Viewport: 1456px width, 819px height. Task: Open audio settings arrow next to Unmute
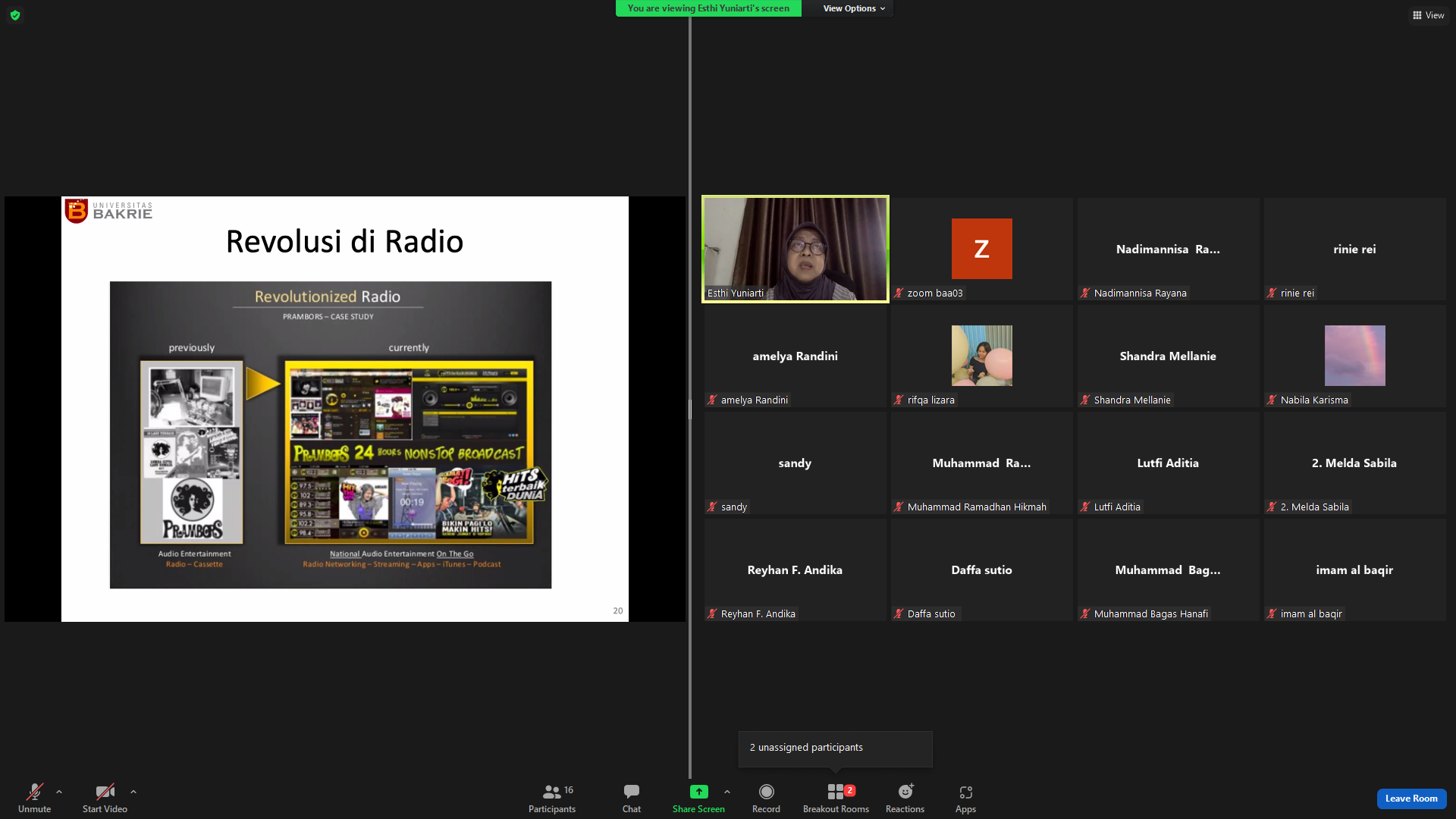coord(59,792)
